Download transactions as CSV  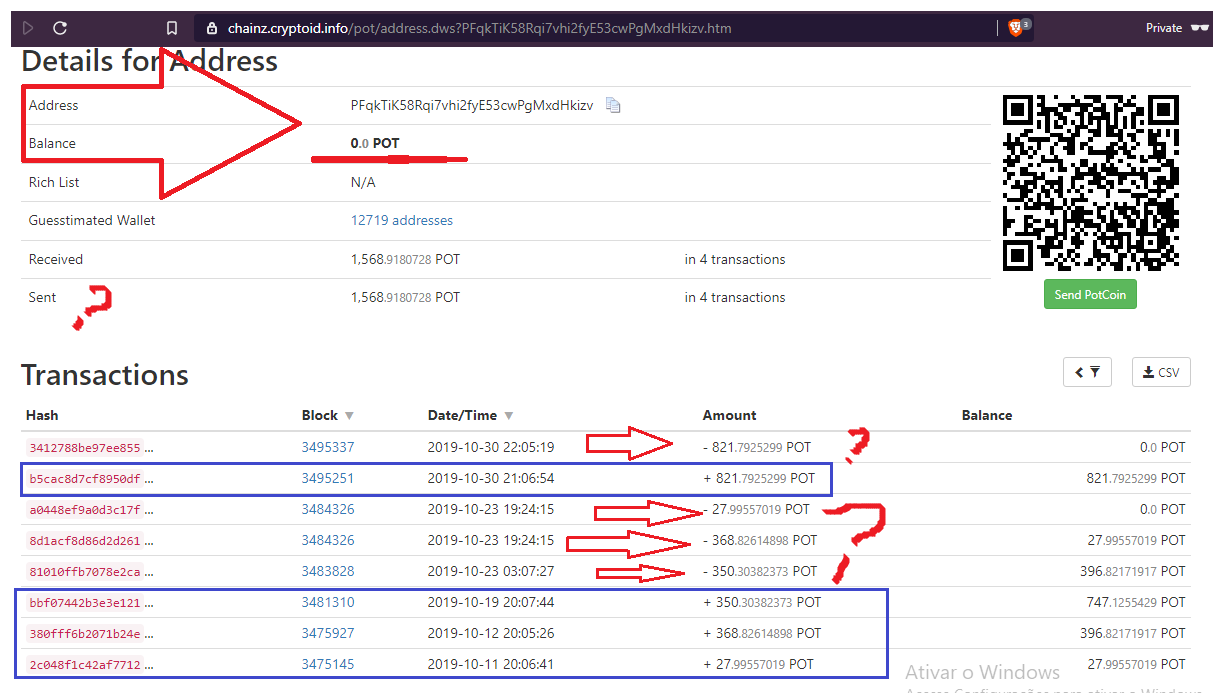(1161, 372)
